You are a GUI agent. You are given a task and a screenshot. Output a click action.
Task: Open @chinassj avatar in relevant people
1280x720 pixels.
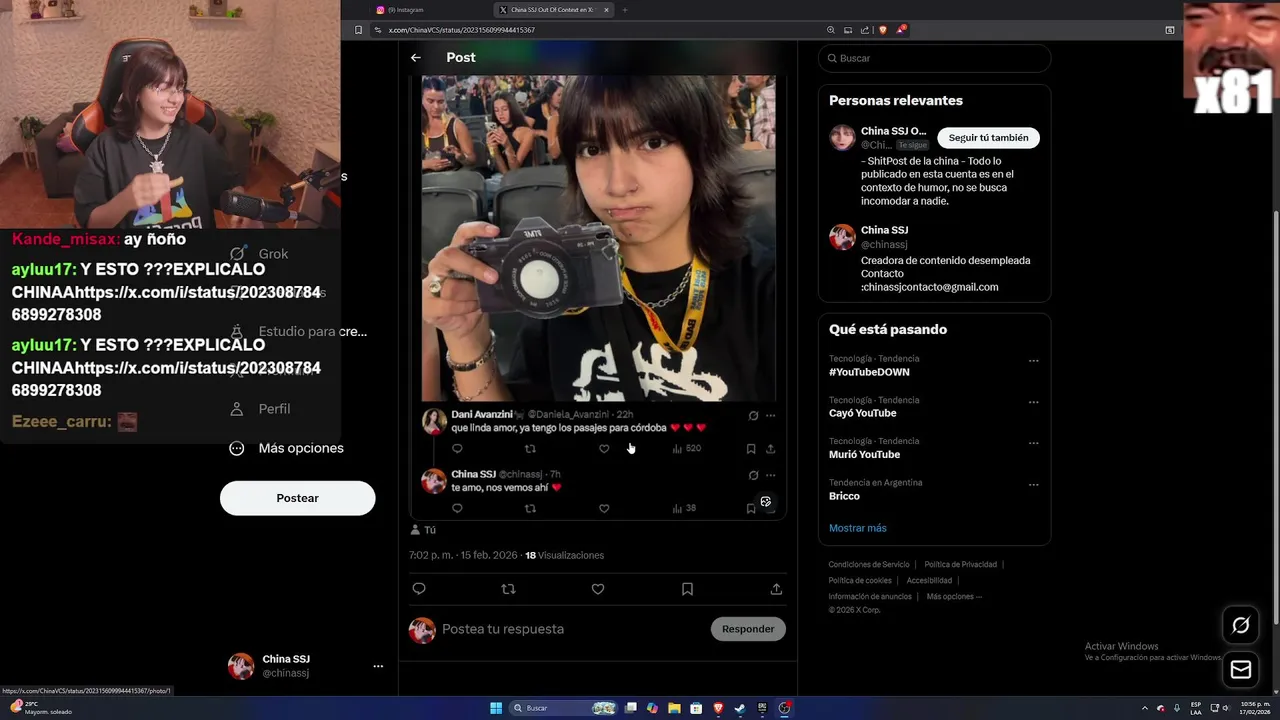(x=843, y=237)
